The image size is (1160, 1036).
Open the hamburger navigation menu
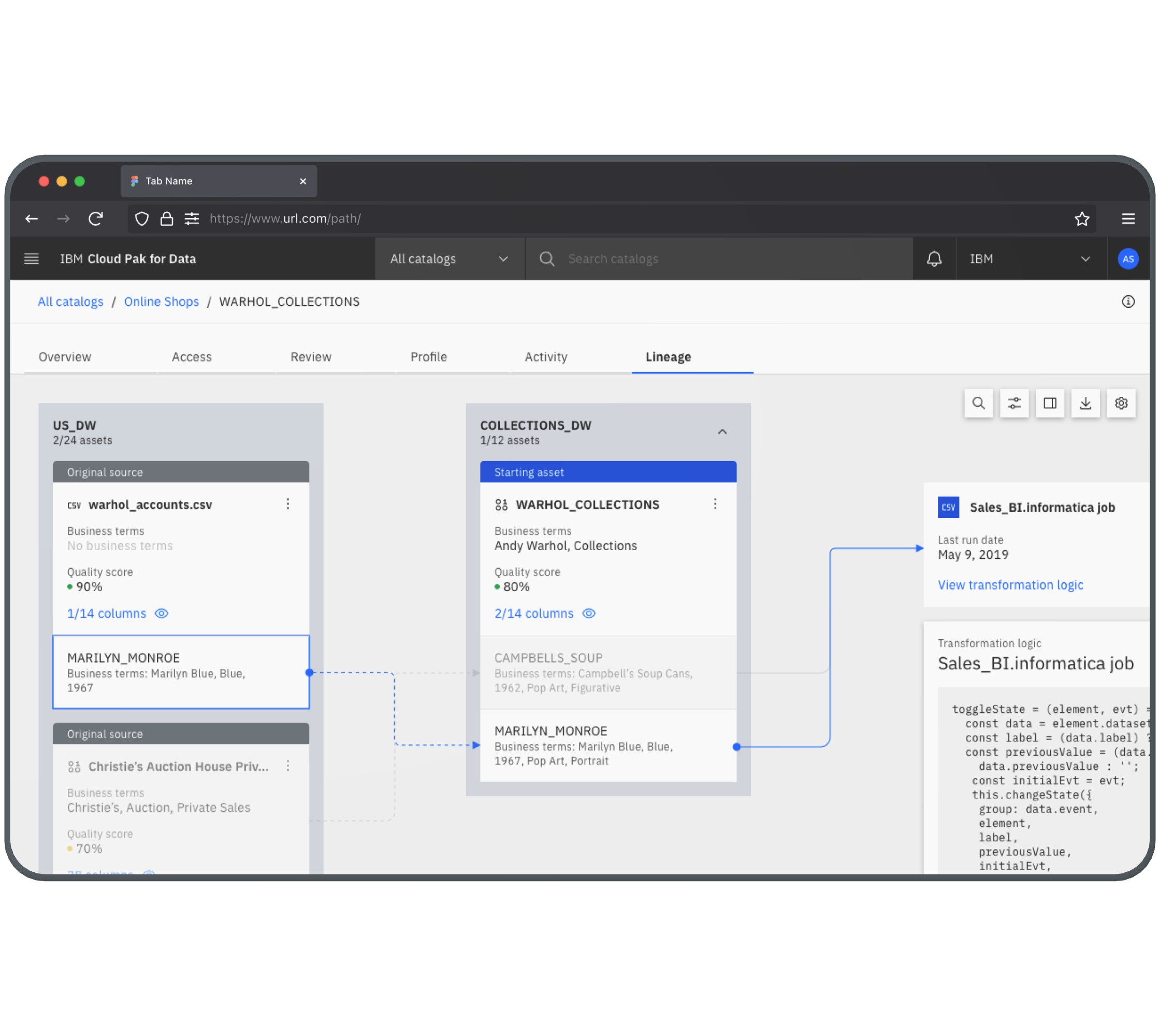pos(31,259)
